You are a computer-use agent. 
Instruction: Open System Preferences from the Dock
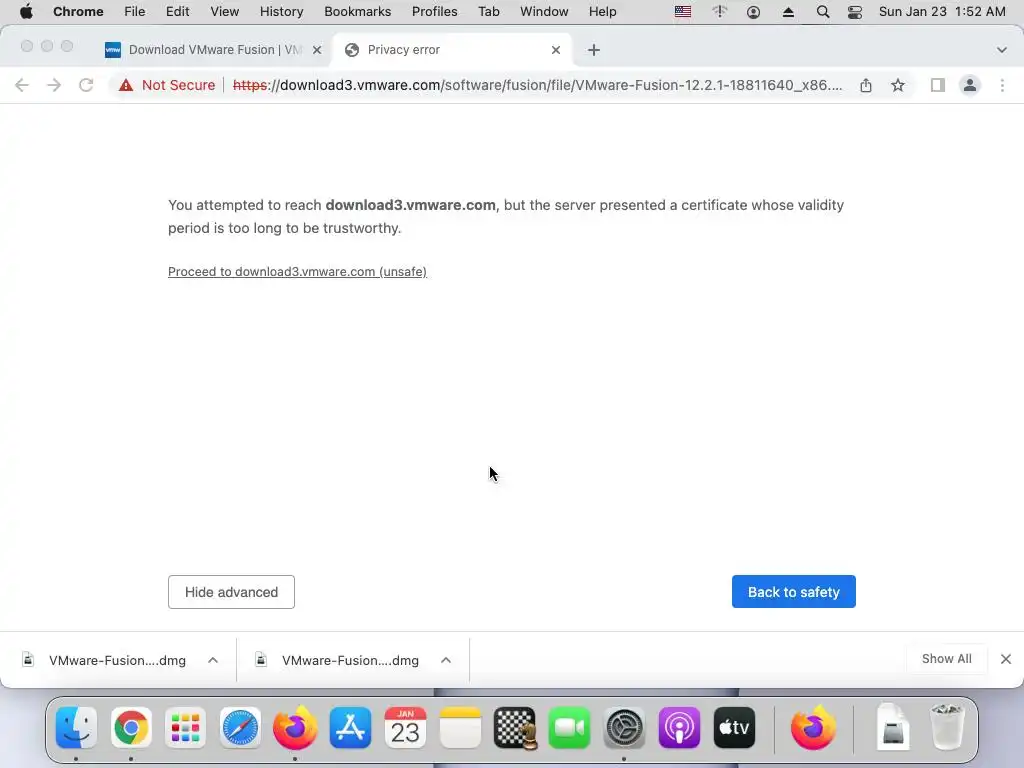pos(624,728)
